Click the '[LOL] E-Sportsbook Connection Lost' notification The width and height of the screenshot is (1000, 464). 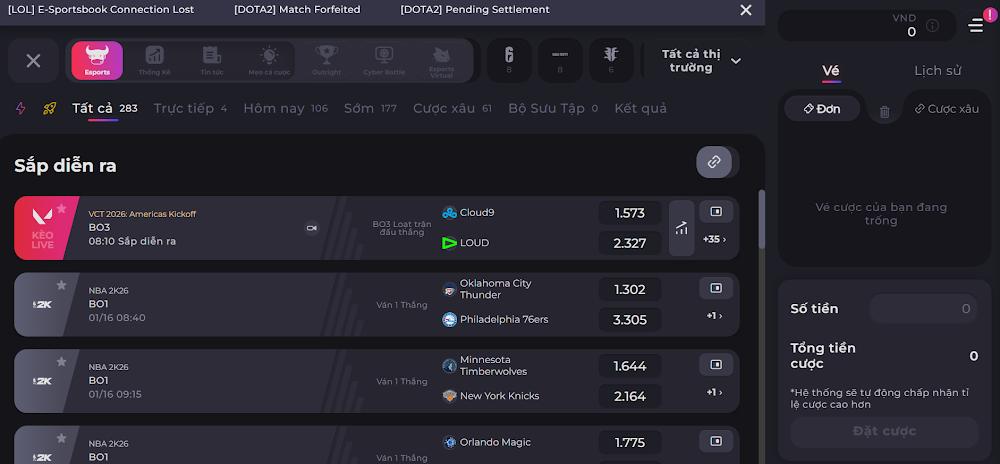coord(101,10)
